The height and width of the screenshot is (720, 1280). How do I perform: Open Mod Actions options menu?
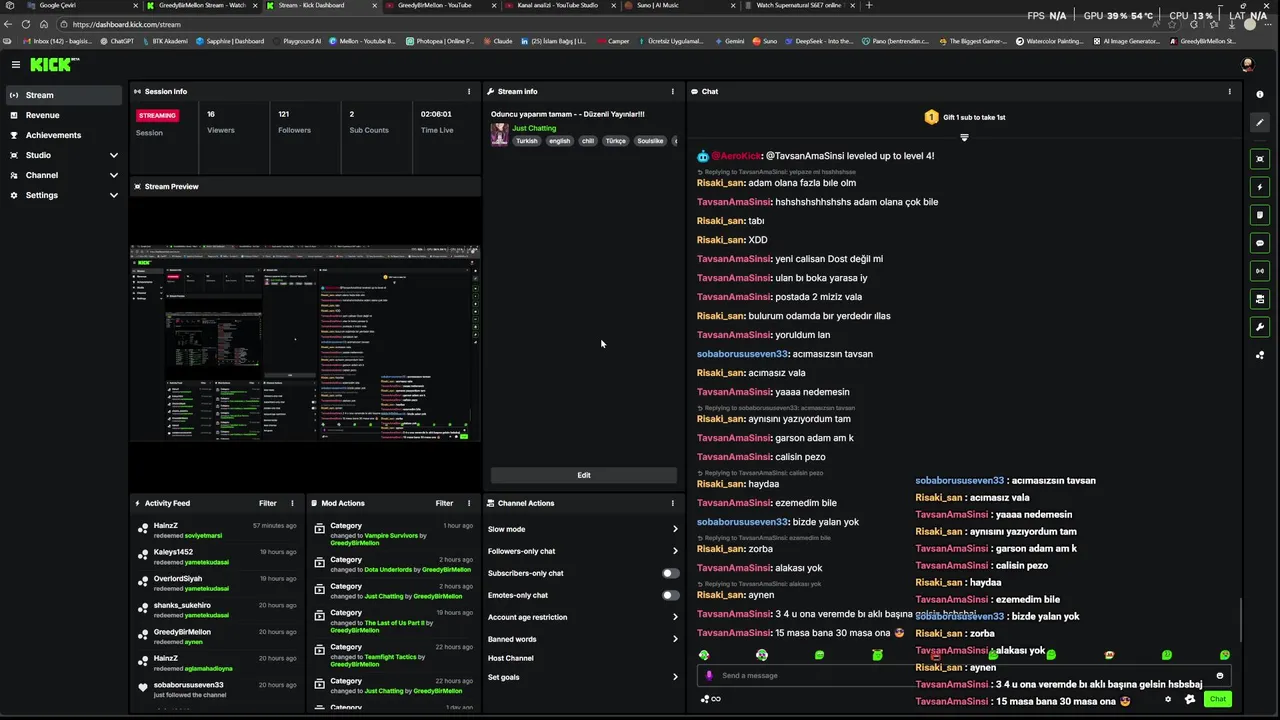(x=469, y=503)
